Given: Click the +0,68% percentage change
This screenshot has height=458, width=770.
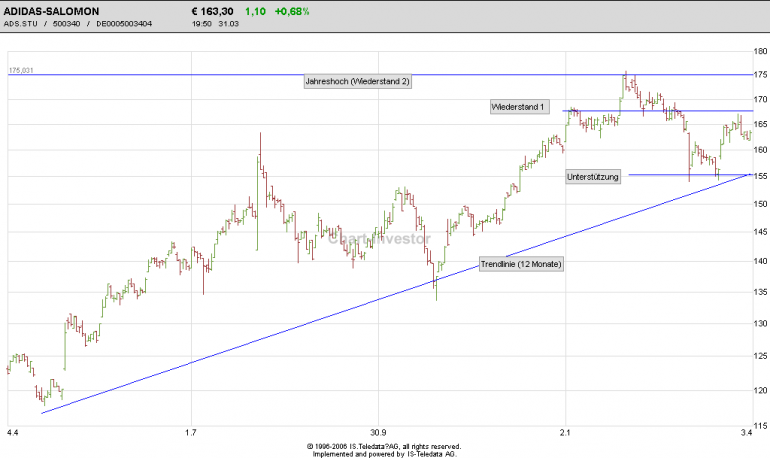Looking at the screenshot, I should coord(292,11).
